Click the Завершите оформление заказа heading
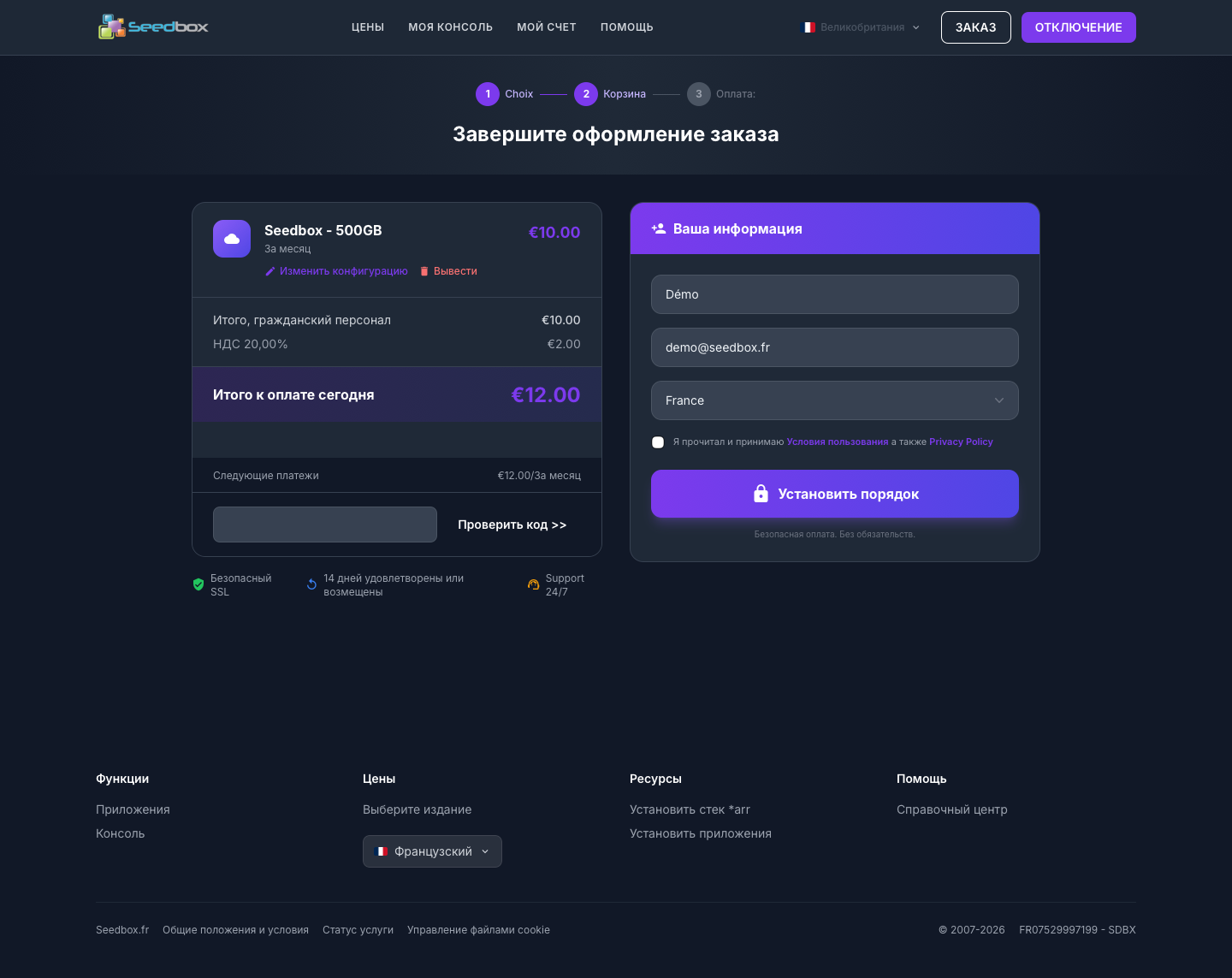This screenshot has height=978, width=1232. point(616,134)
